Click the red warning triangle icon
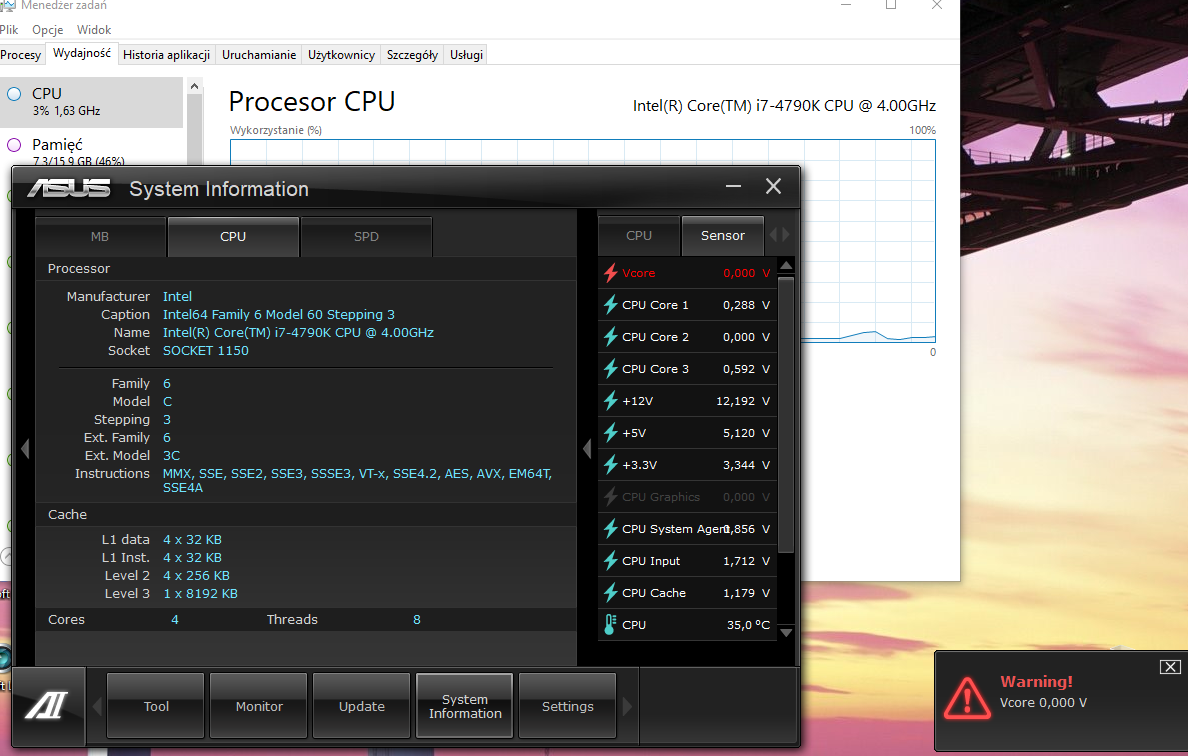The image size is (1188, 756). coord(967,698)
